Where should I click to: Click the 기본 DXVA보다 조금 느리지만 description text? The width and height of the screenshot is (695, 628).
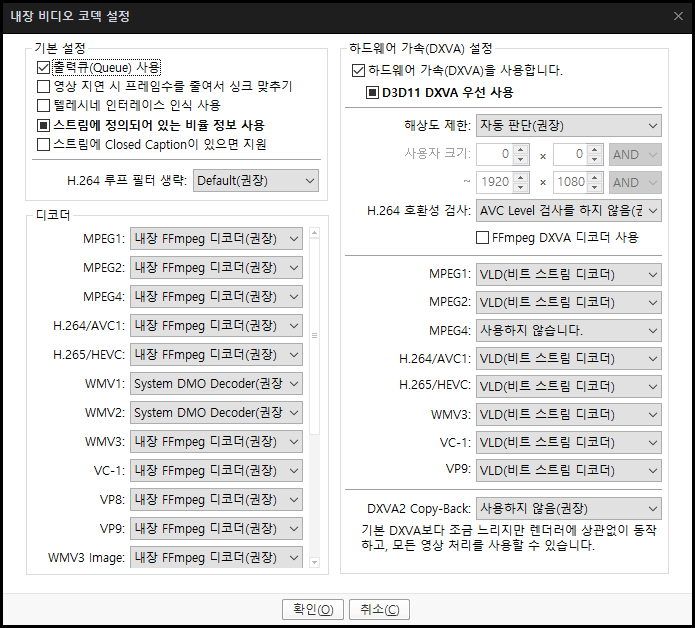tap(508, 537)
